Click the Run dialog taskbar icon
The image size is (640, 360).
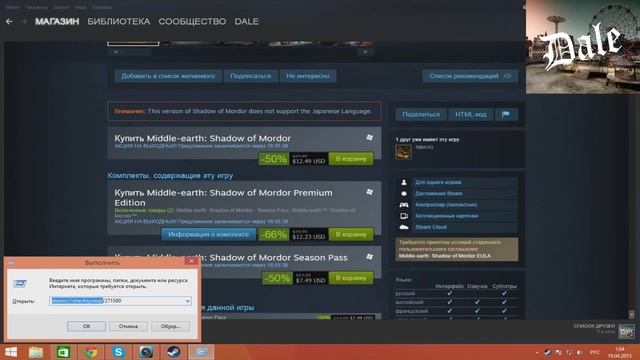click(201, 352)
